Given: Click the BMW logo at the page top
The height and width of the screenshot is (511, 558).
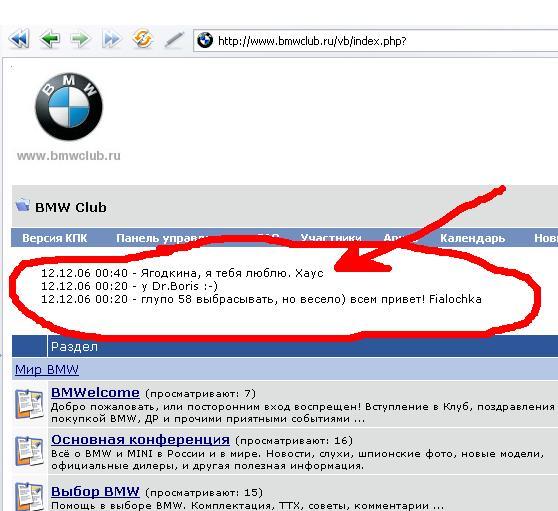Looking at the screenshot, I should (69, 106).
